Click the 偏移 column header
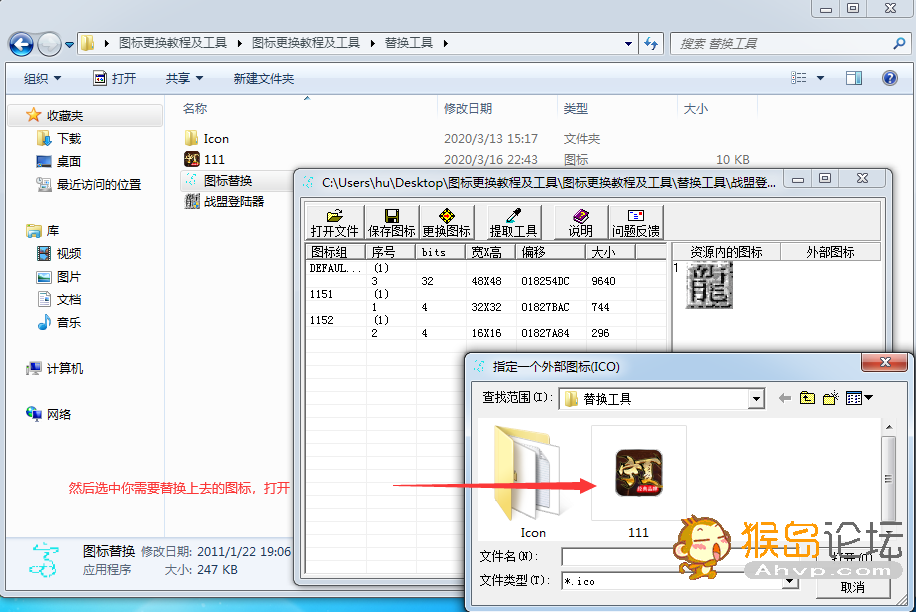916x612 pixels. pyautogui.click(x=550, y=252)
